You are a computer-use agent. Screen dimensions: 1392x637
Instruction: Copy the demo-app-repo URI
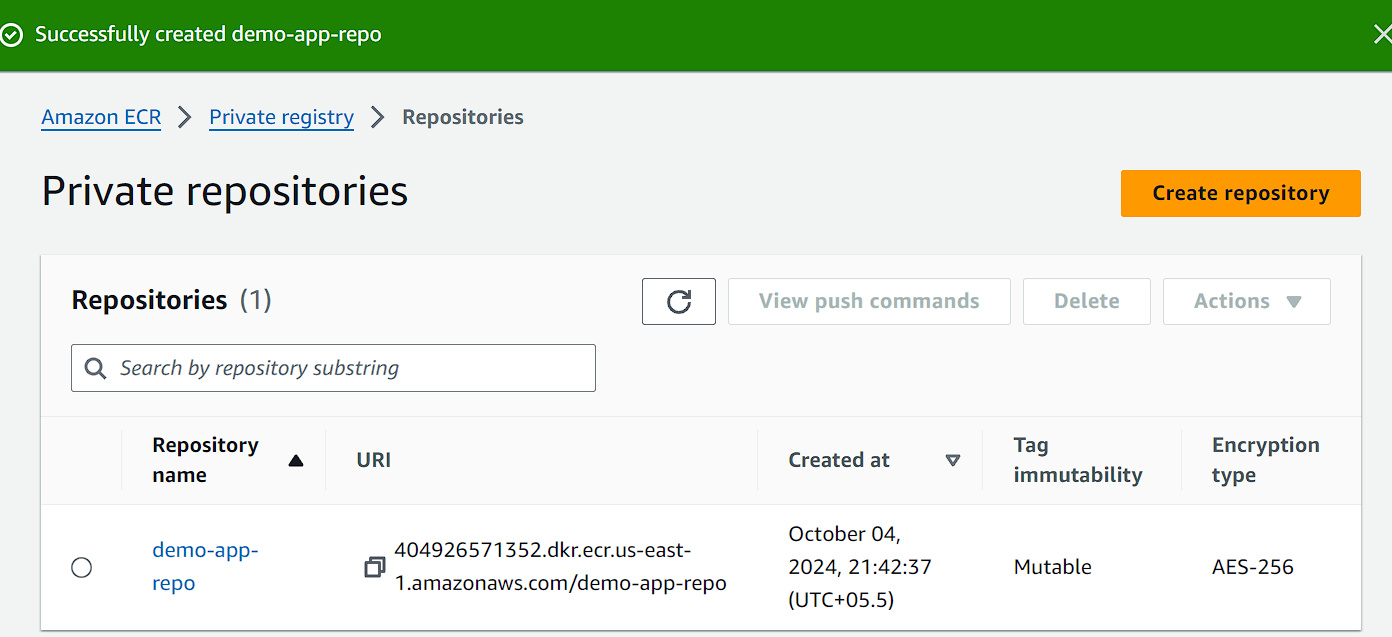click(374, 567)
